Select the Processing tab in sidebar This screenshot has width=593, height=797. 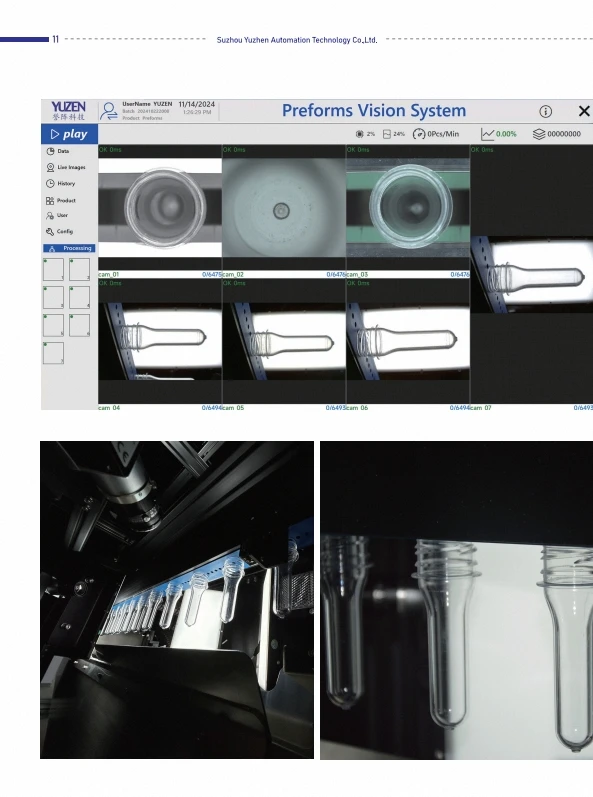pyautogui.click(x=69, y=248)
